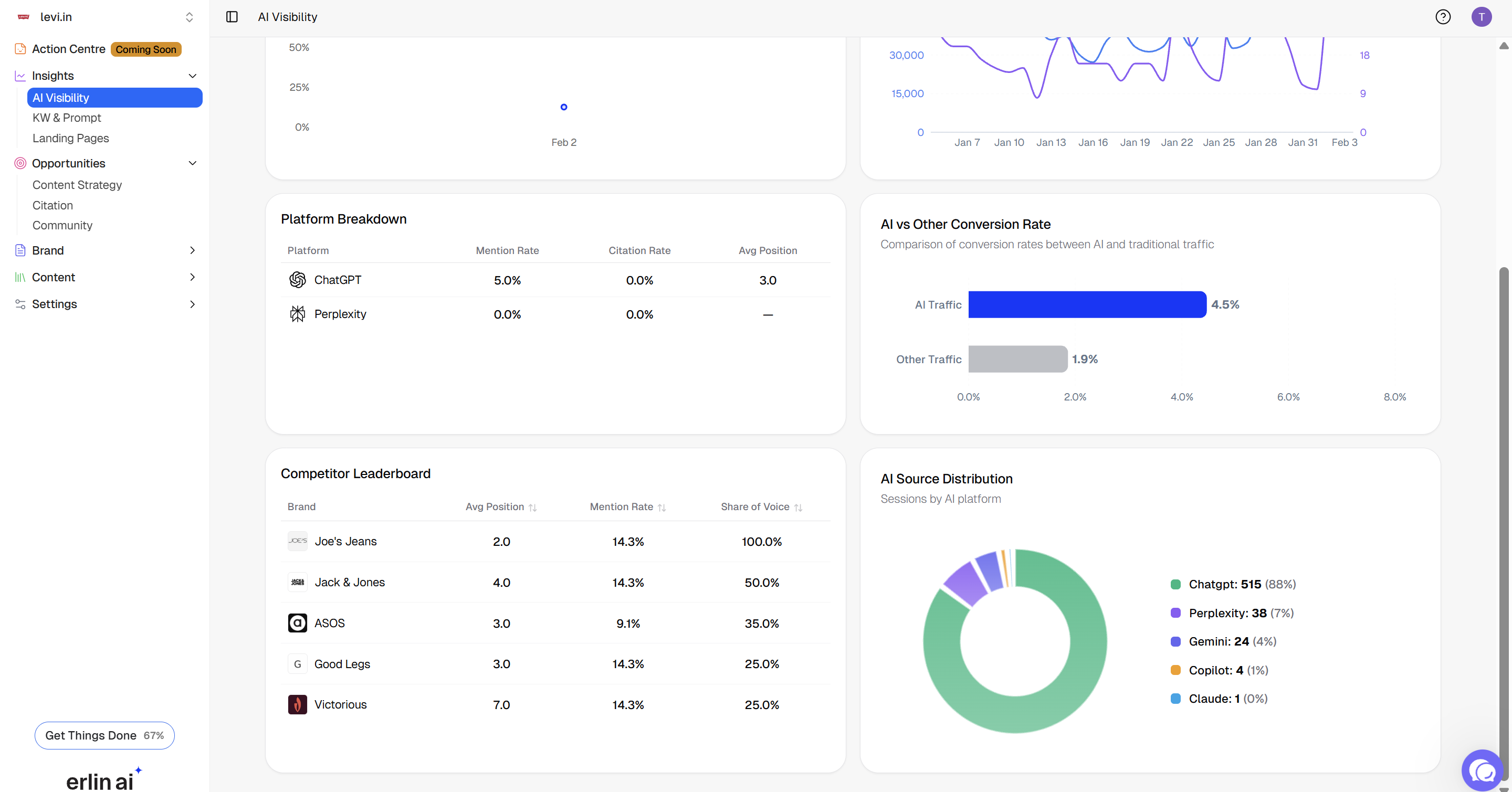This screenshot has height=792, width=1512.
Task: Open the Citation page
Action: [53, 206]
